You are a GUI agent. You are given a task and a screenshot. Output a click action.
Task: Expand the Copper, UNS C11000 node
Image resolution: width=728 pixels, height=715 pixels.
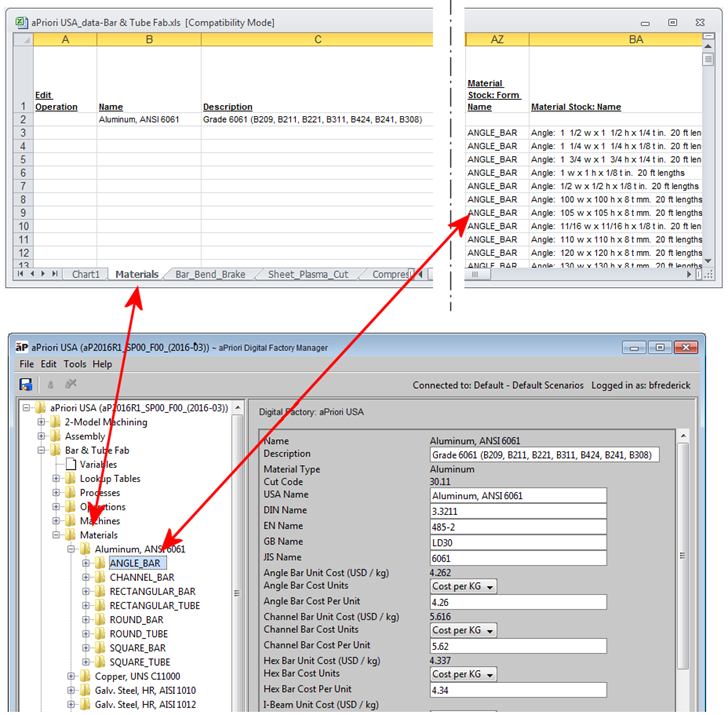71,676
